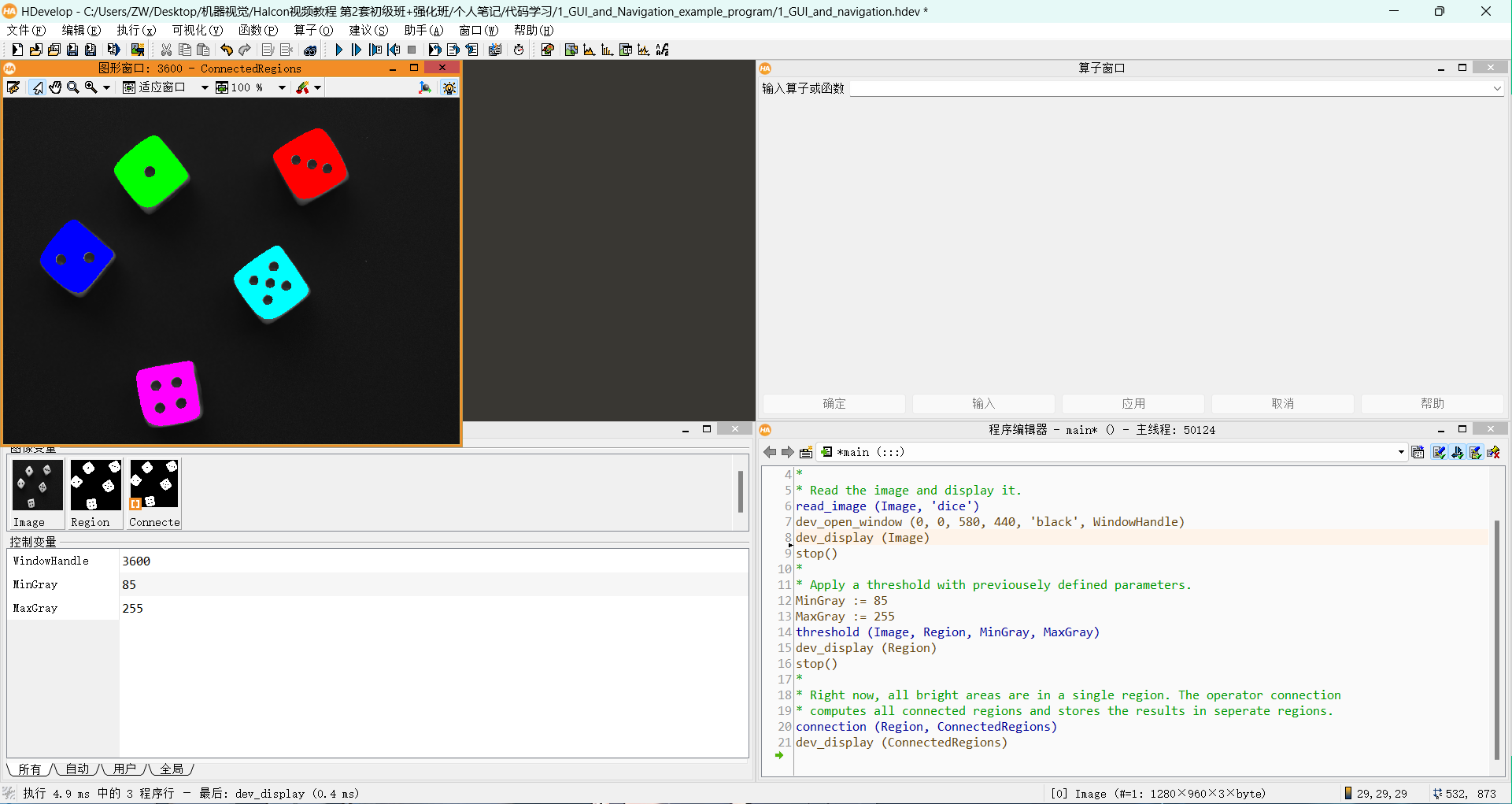1512x804 pixels.
Task: Toggle the first checkmark edit icon in editor
Action: 1439,452
